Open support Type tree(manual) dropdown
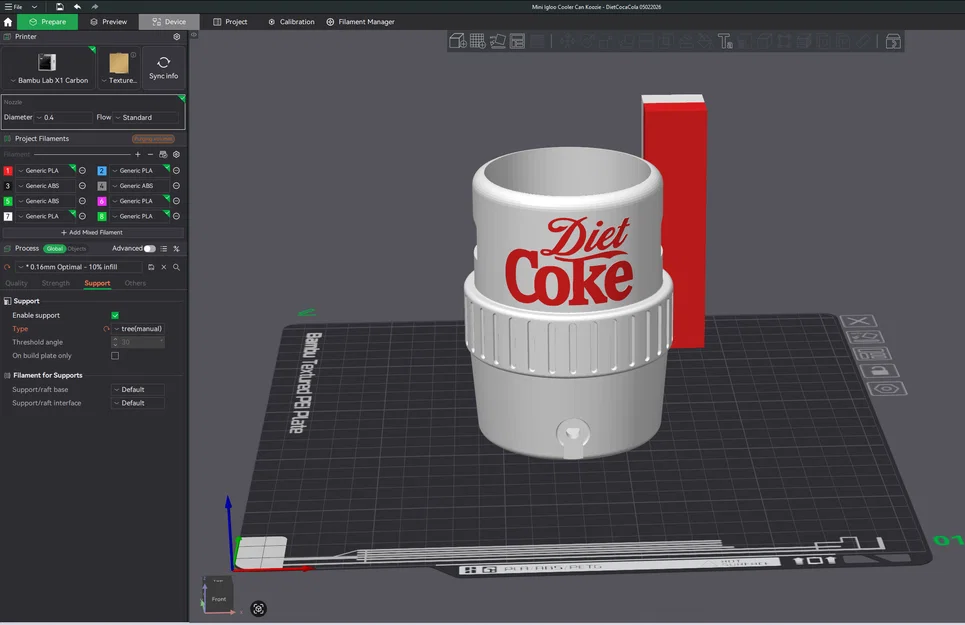The width and height of the screenshot is (965, 625). [x=138, y=328]
